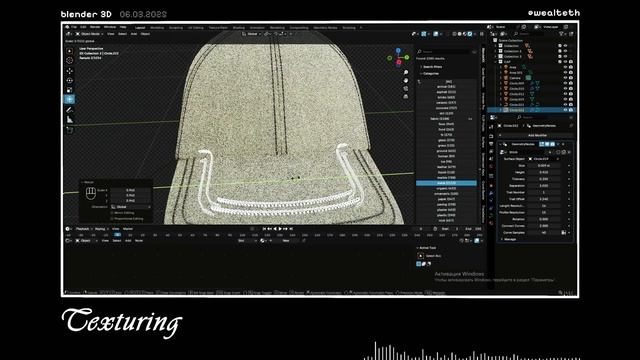The image size is (640, 360).
Task: Open the Object Mode dropdown
Action: point(89,34)
